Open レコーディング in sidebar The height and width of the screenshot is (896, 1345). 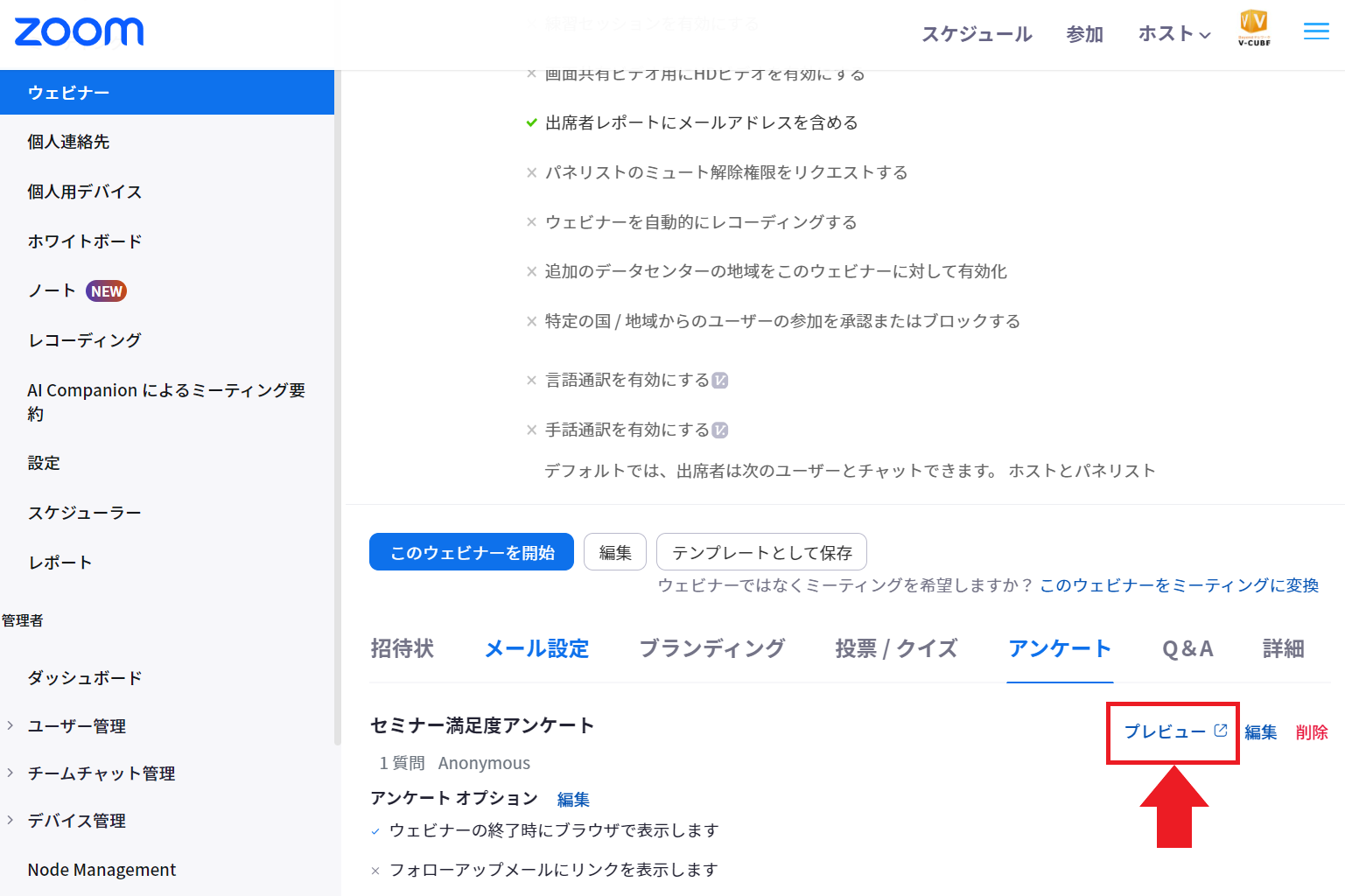point(84,340)
